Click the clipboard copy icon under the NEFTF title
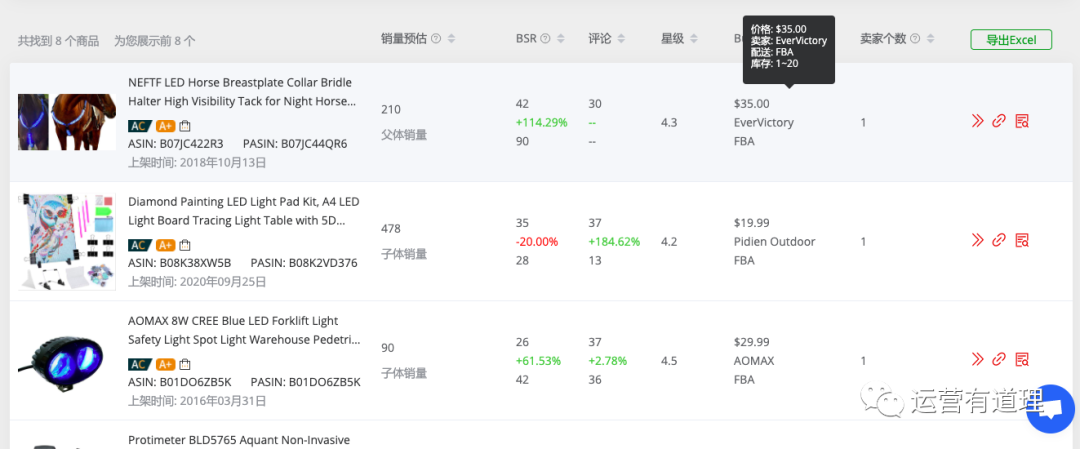The height and width of the screenshot is (449, 1080). point(185,126)
